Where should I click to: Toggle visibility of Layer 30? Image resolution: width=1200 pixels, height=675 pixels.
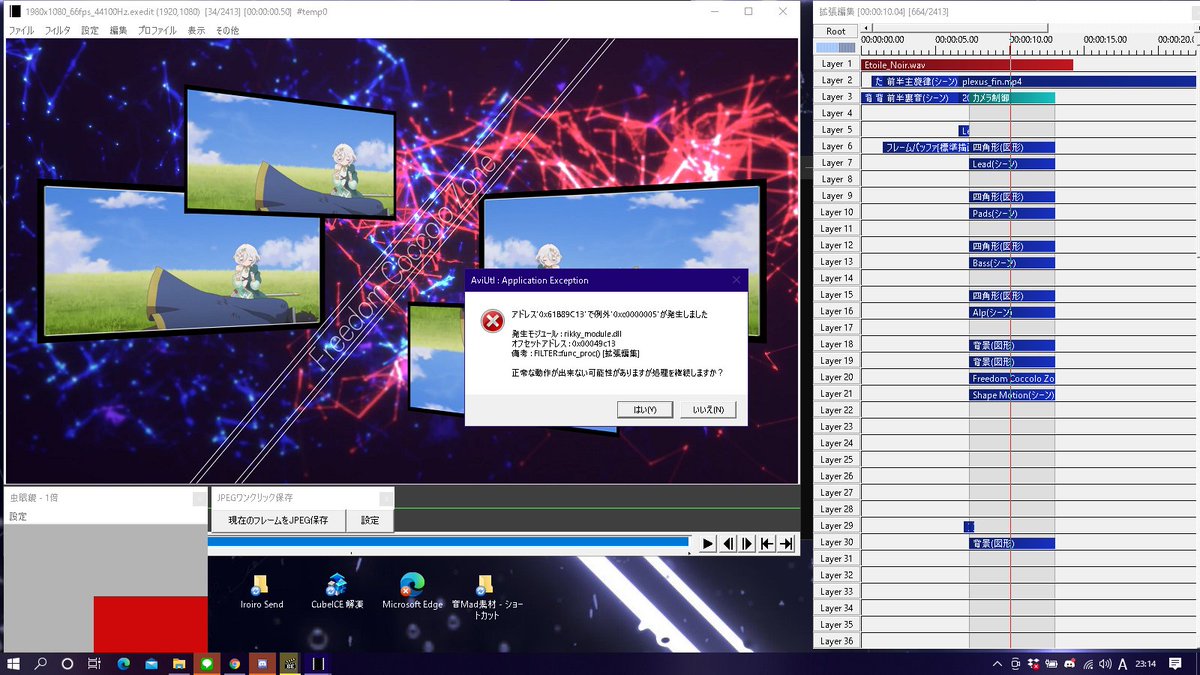pyautogui.click(x=836, y=542)
